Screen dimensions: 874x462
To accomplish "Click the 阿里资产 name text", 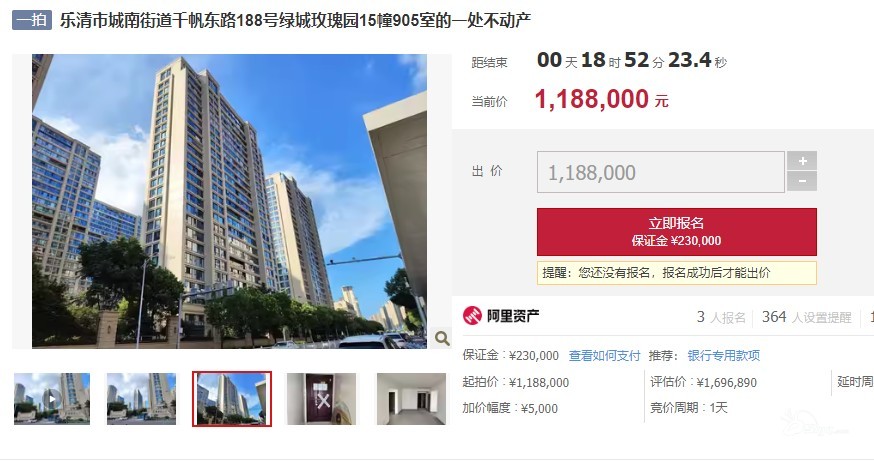I will pyautogui.click(x=513, y=316).
